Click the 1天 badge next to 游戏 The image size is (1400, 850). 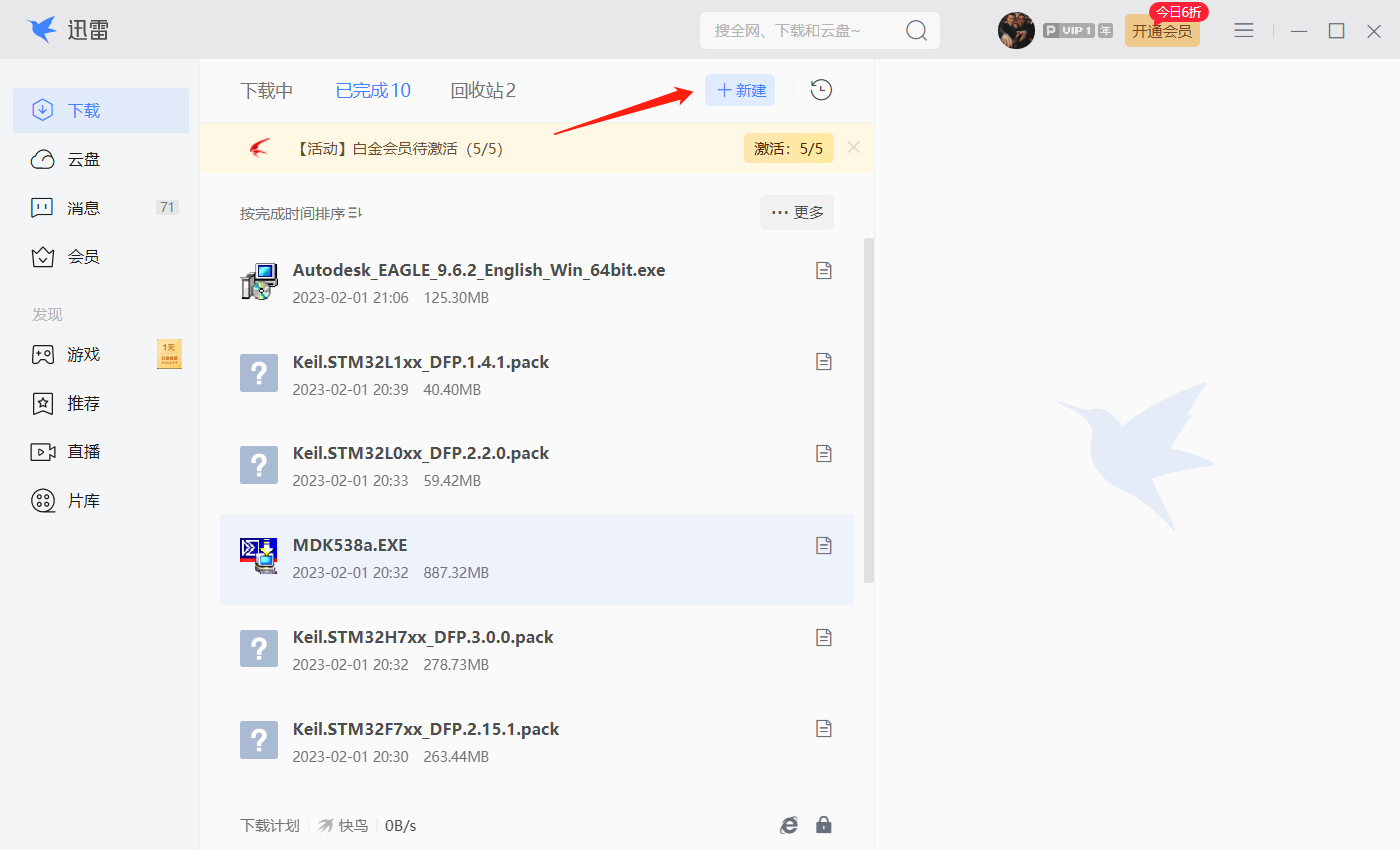tap(169, 354)
